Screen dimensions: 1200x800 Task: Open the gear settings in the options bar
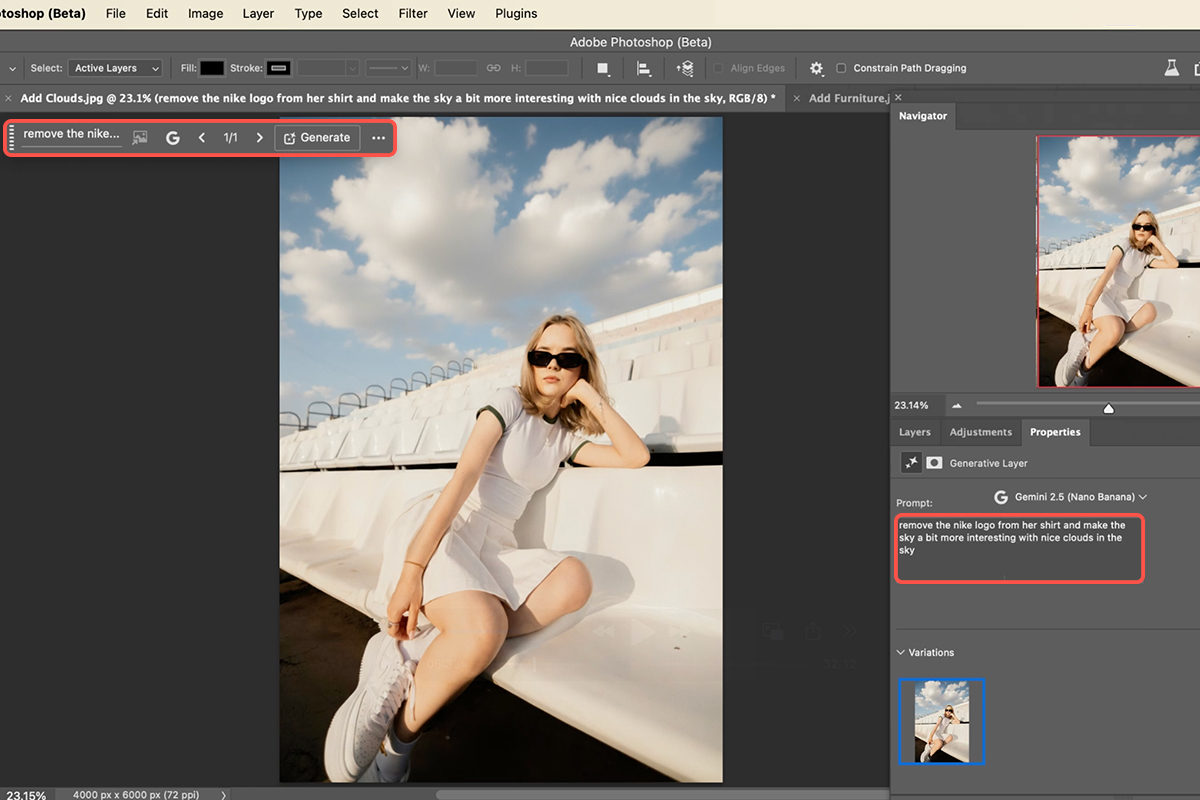[x=817, y=68]
